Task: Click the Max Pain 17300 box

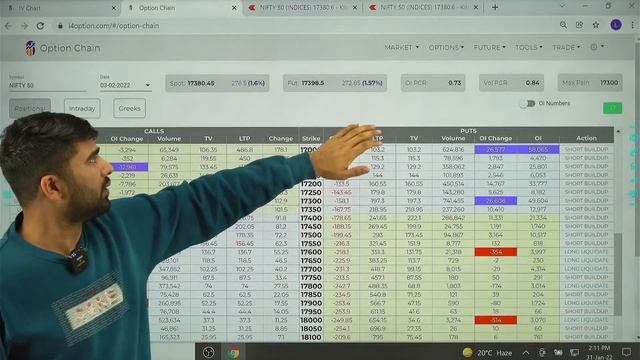Action: pyautogui.click(x=590, y=83)
